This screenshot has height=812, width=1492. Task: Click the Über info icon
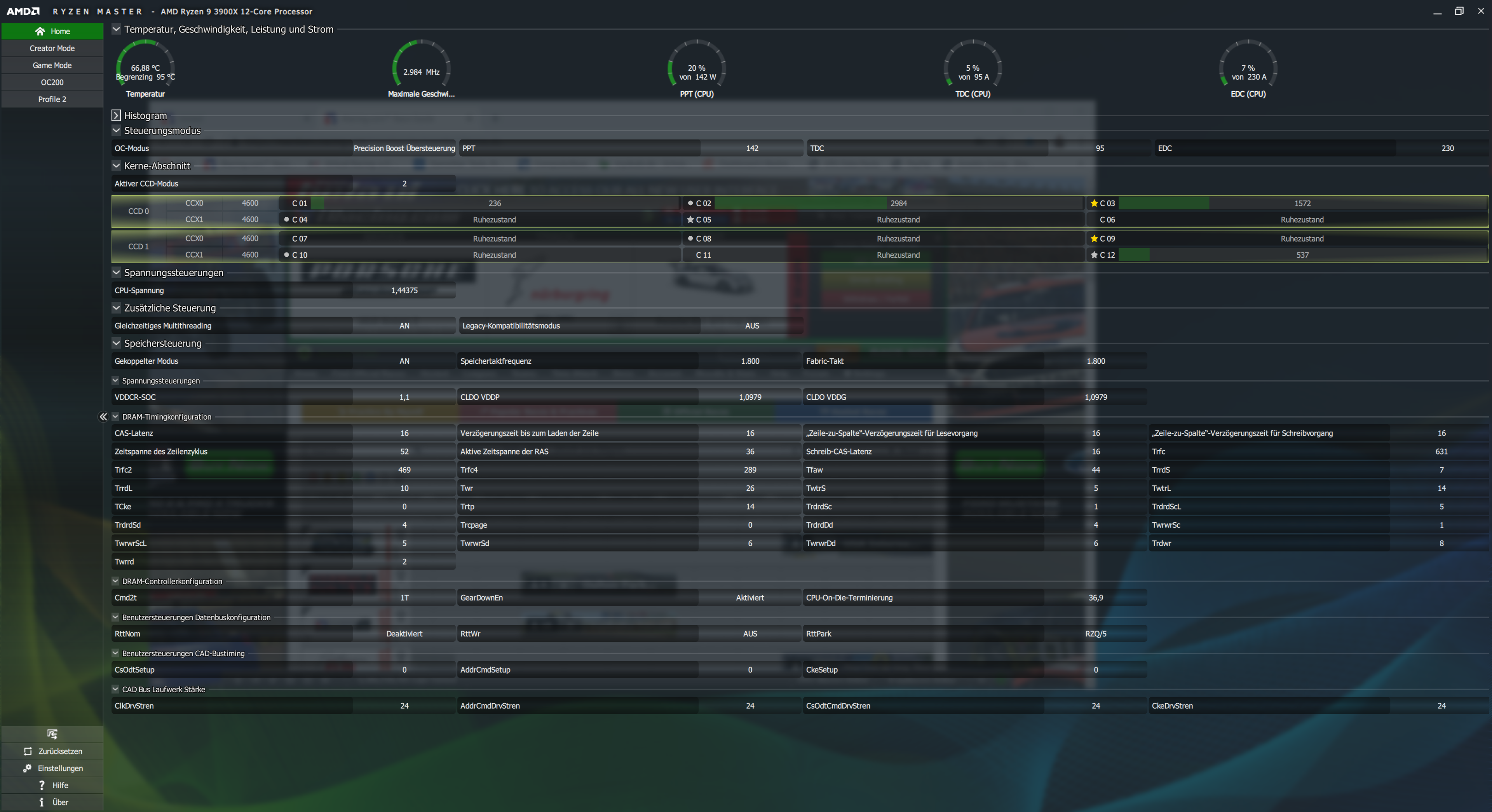click(42, 802)
